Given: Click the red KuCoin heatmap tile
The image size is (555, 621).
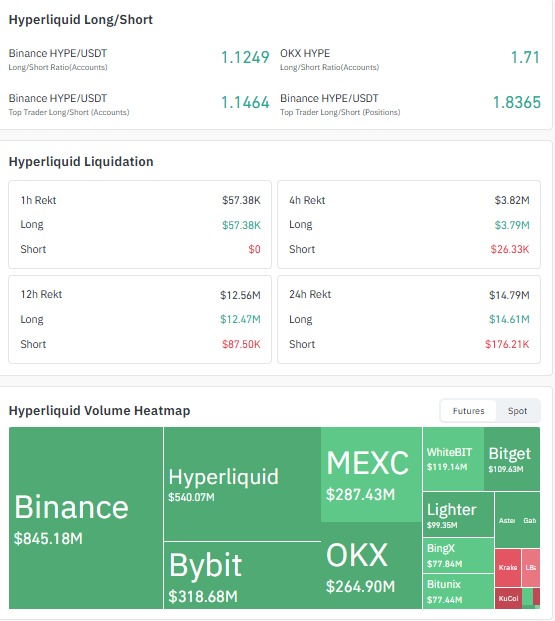Looking at the screenshot, I should 508,598.
